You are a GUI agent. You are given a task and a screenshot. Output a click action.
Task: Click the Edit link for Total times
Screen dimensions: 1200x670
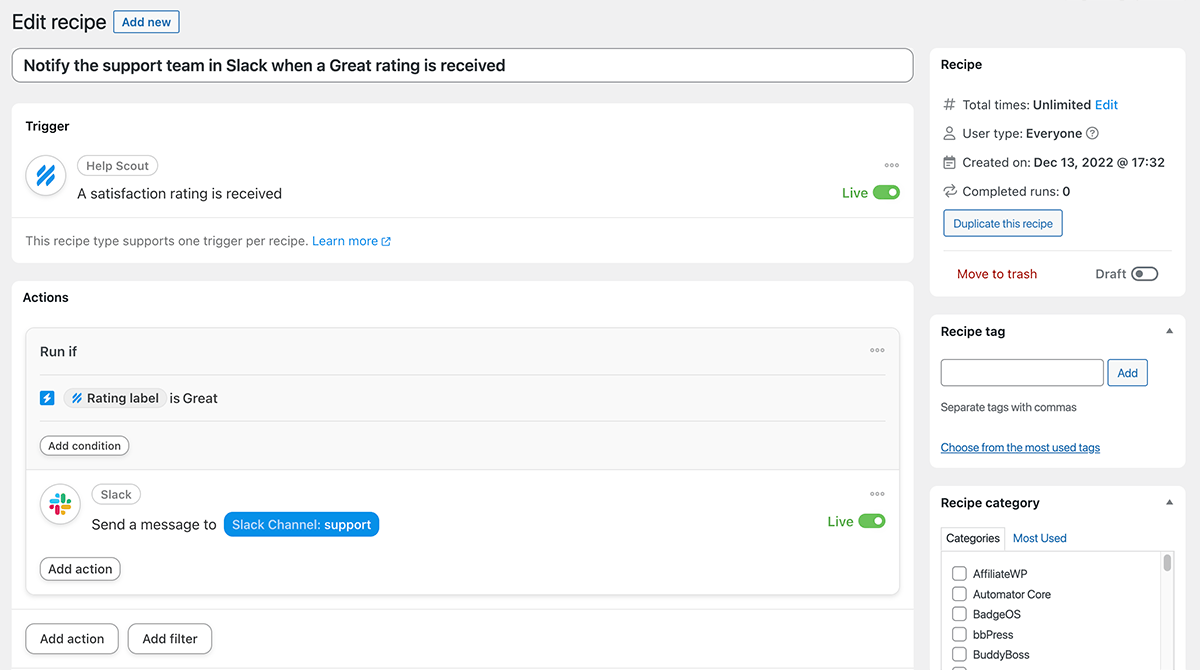pos(1106,104)
